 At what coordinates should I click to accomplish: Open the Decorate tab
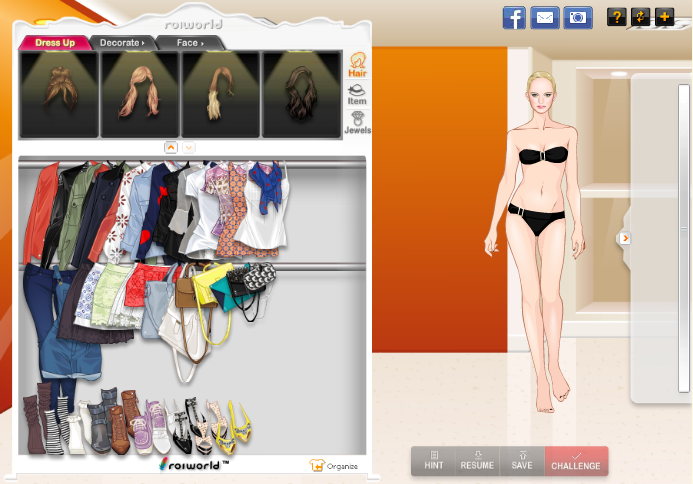[x=120, y=43]
